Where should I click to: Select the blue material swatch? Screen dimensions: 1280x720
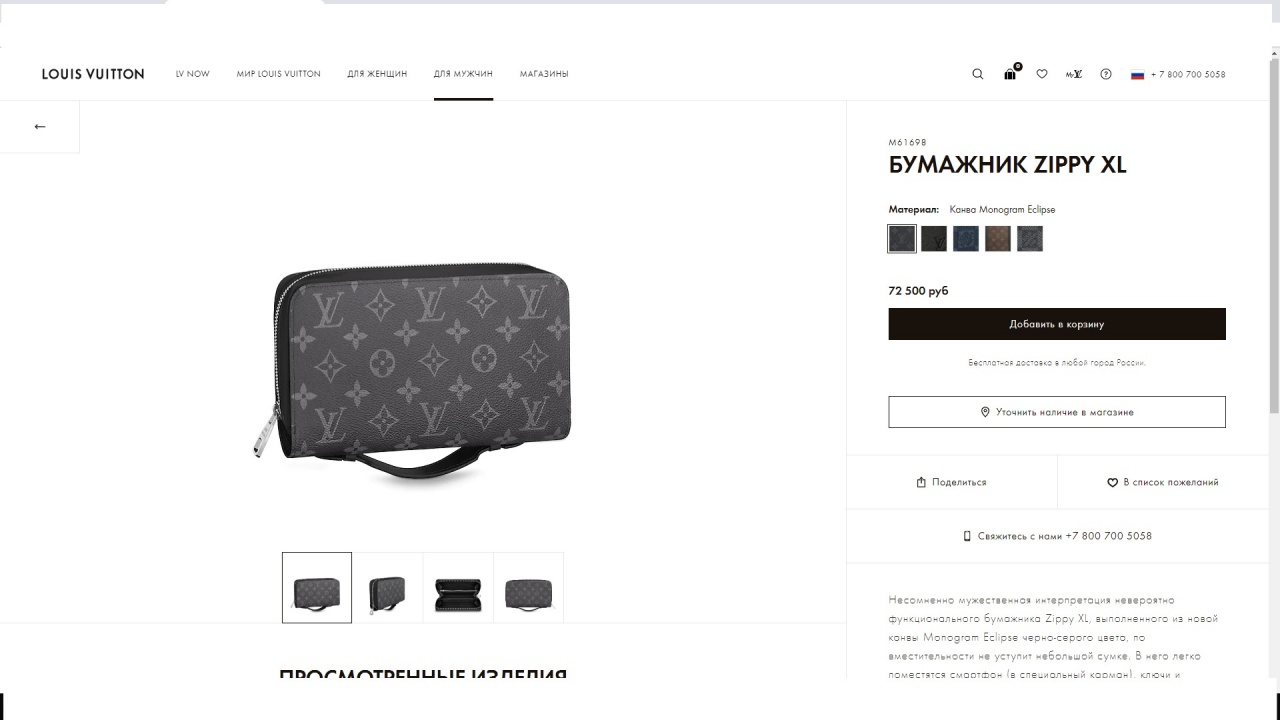click(x=966, y=239)
